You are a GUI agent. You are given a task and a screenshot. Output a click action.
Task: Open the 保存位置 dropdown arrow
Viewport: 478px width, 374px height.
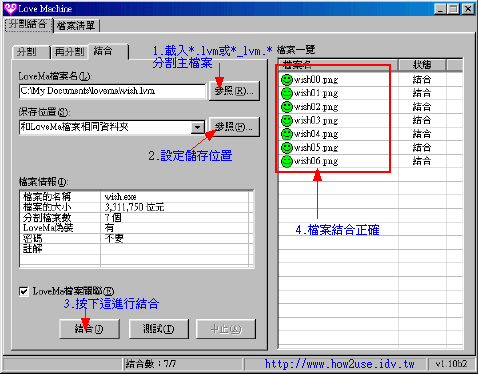[198, 127]
